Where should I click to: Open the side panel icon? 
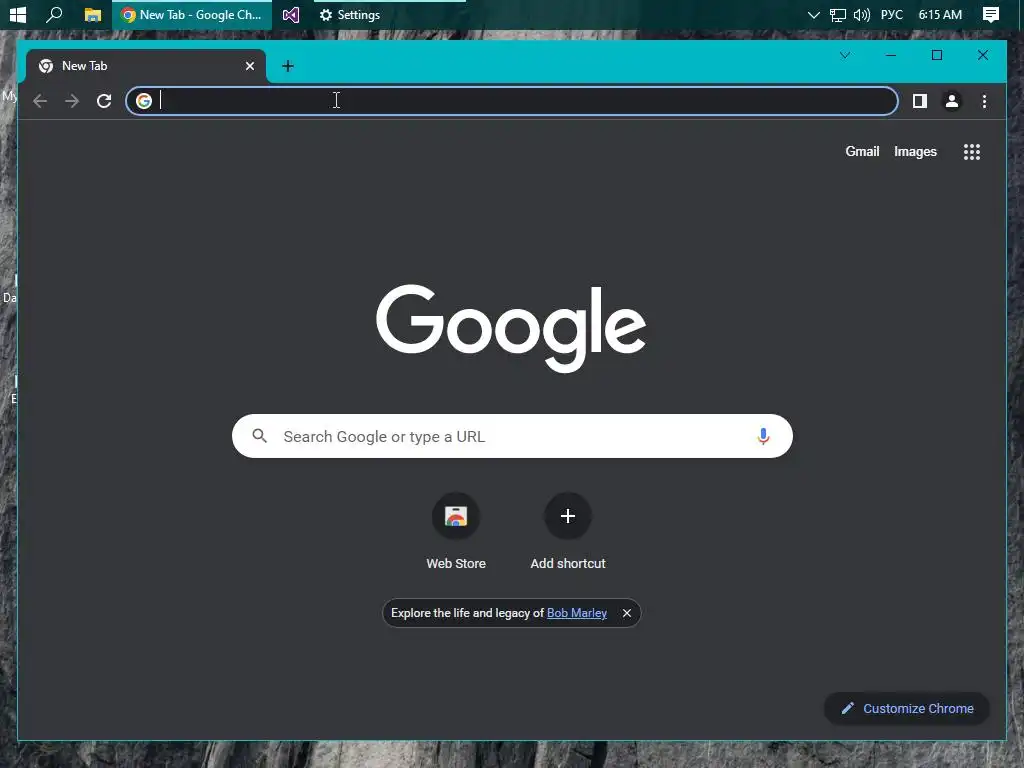point(920,101)
